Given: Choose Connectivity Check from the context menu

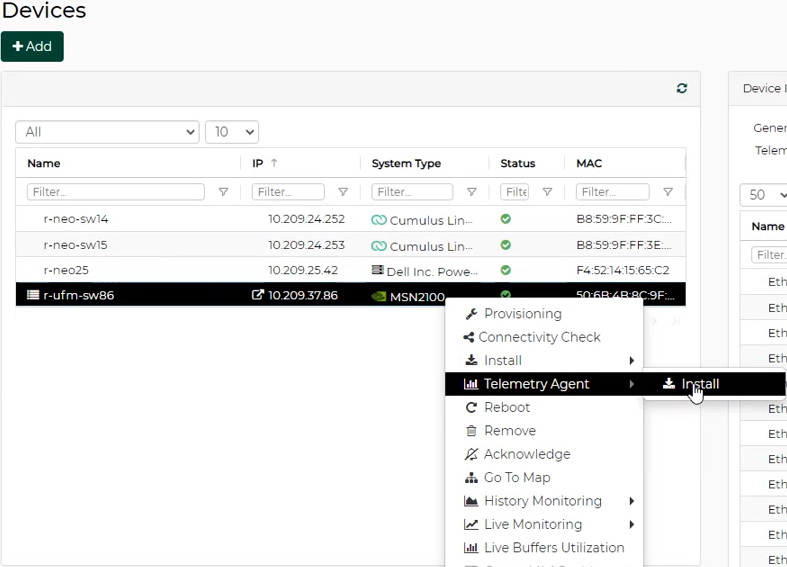Looking at the screenshot, I should 539,337.
